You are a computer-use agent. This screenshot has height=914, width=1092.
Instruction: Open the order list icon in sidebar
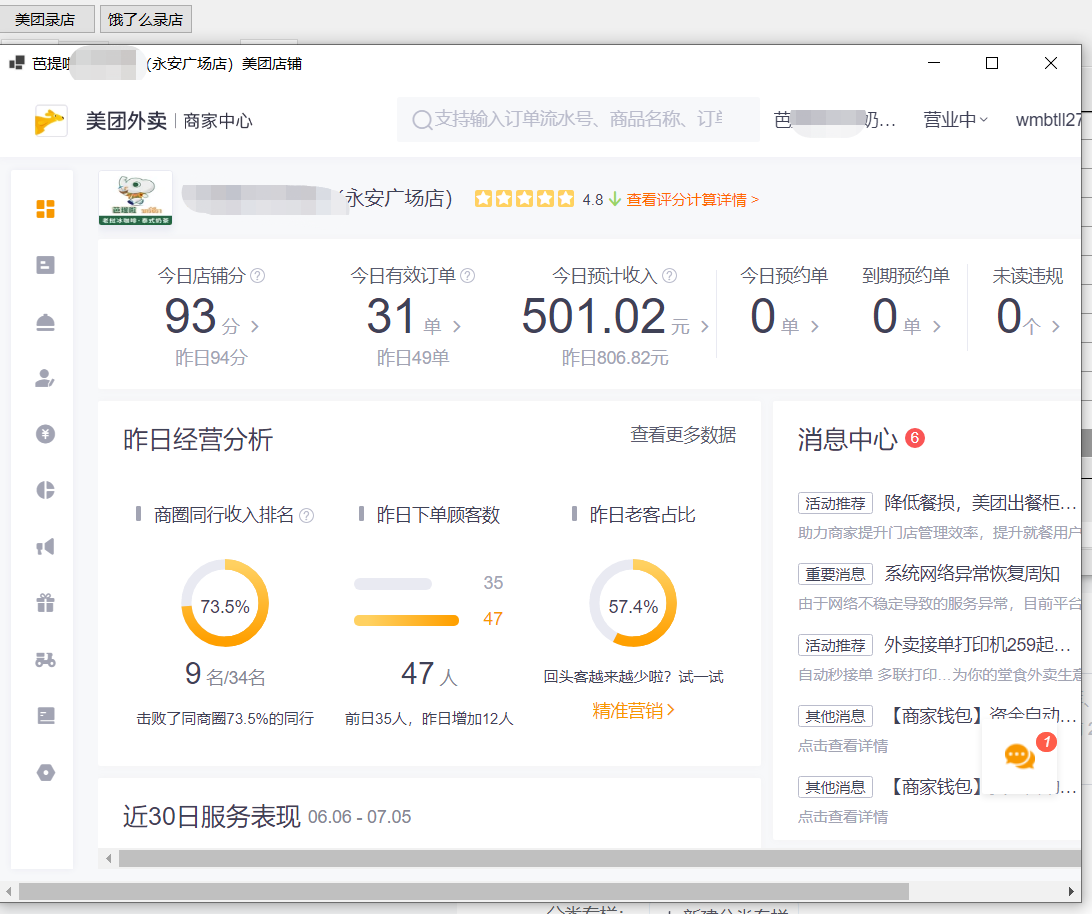tap(45, 265)
